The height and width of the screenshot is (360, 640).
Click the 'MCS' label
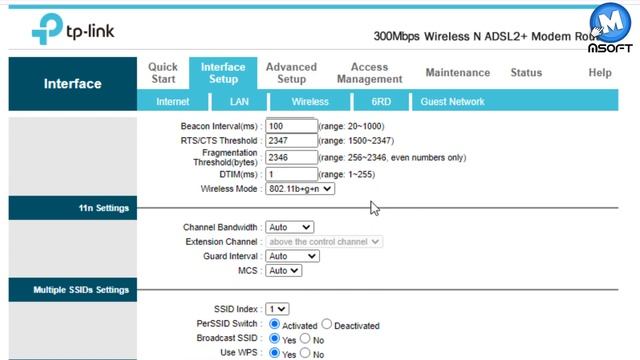(248, 271)
